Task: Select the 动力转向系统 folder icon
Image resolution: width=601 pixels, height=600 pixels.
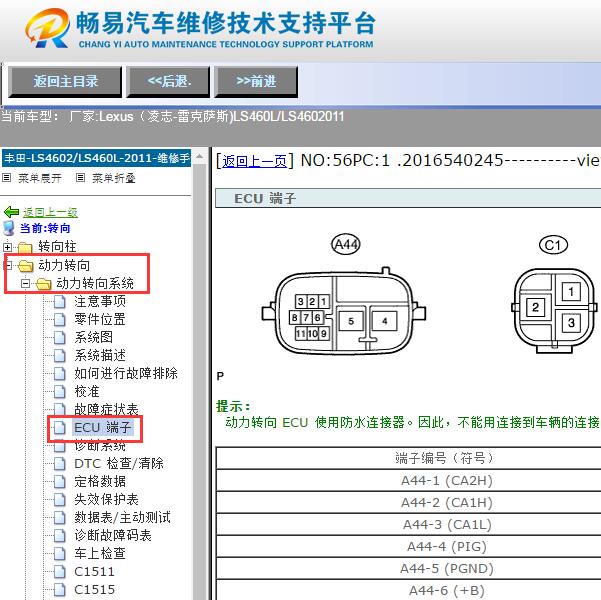Action: click(x=43, y=284)
